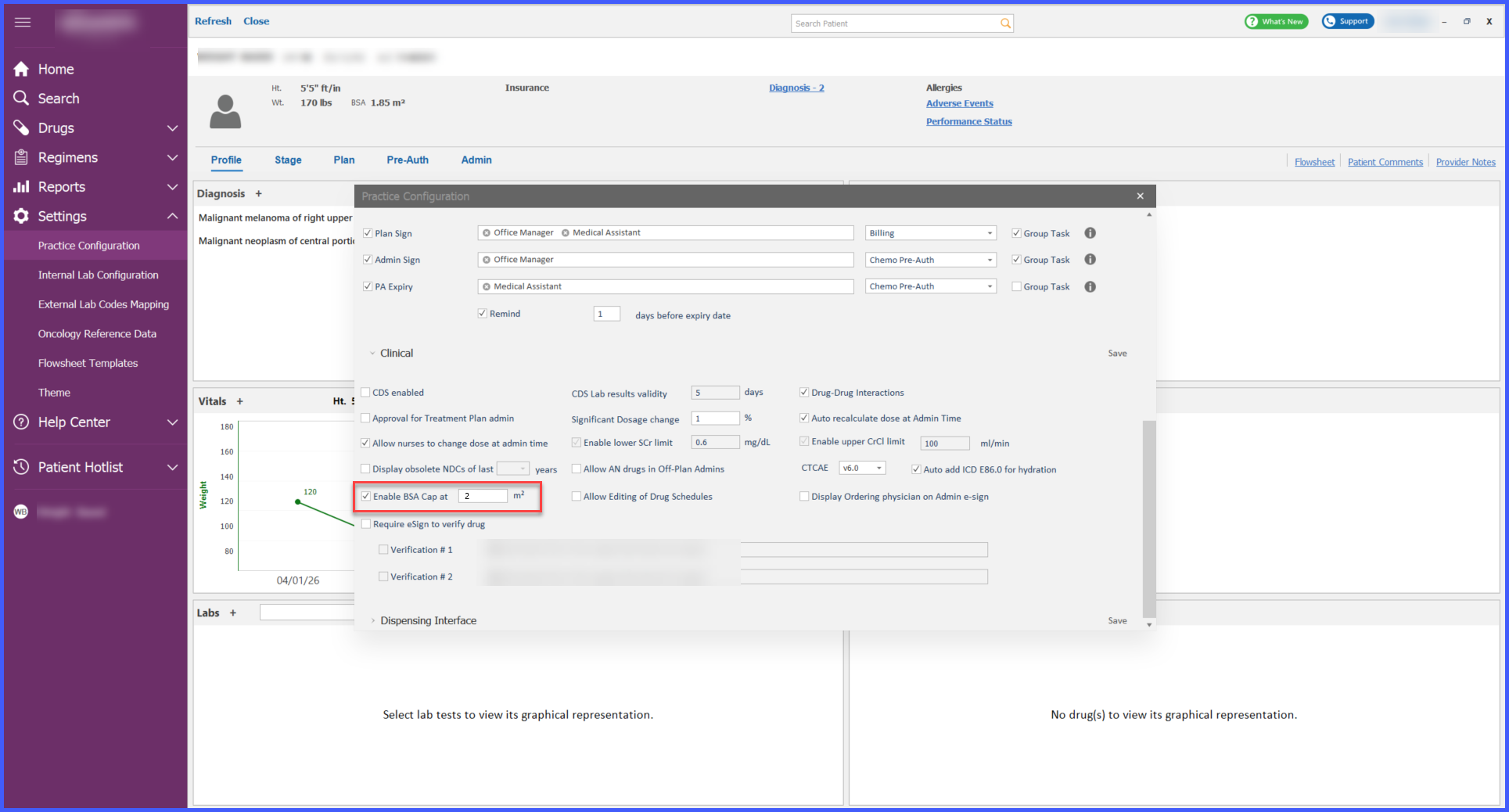Switch to the Pre-Auth tab
The width and height of the screenshot is (1509, 812).
408,160
